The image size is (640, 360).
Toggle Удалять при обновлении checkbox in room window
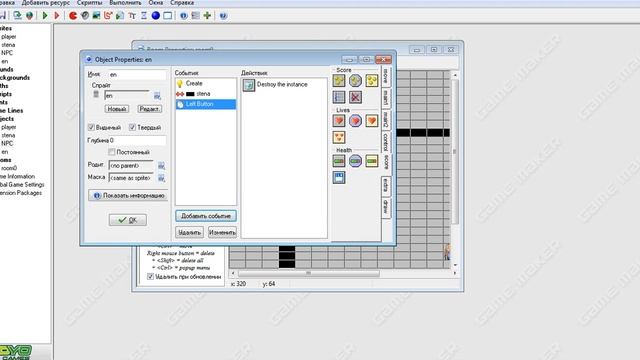[x=150, y=276]
